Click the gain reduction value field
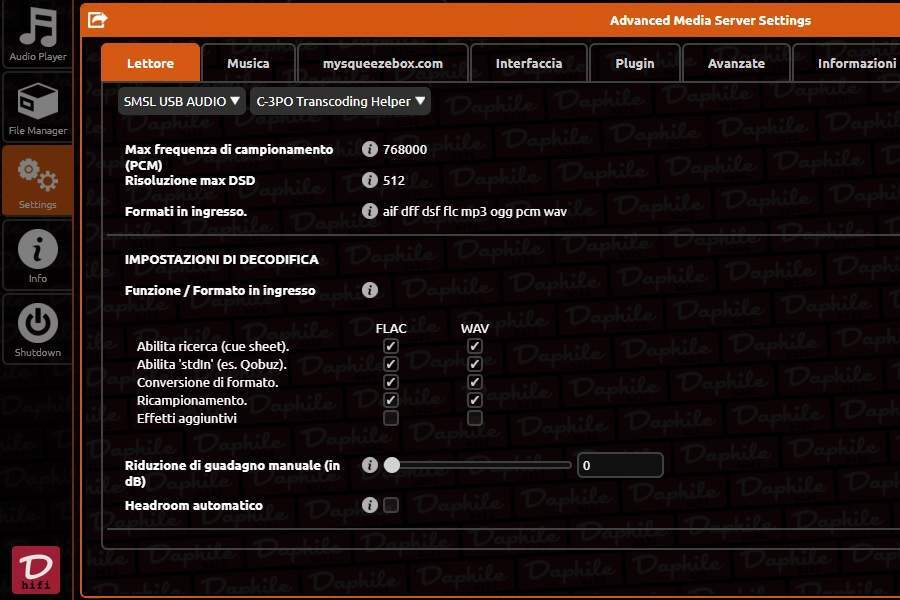Image resolution: width=900 pixels, height=600 pixels. click(620, 465)
